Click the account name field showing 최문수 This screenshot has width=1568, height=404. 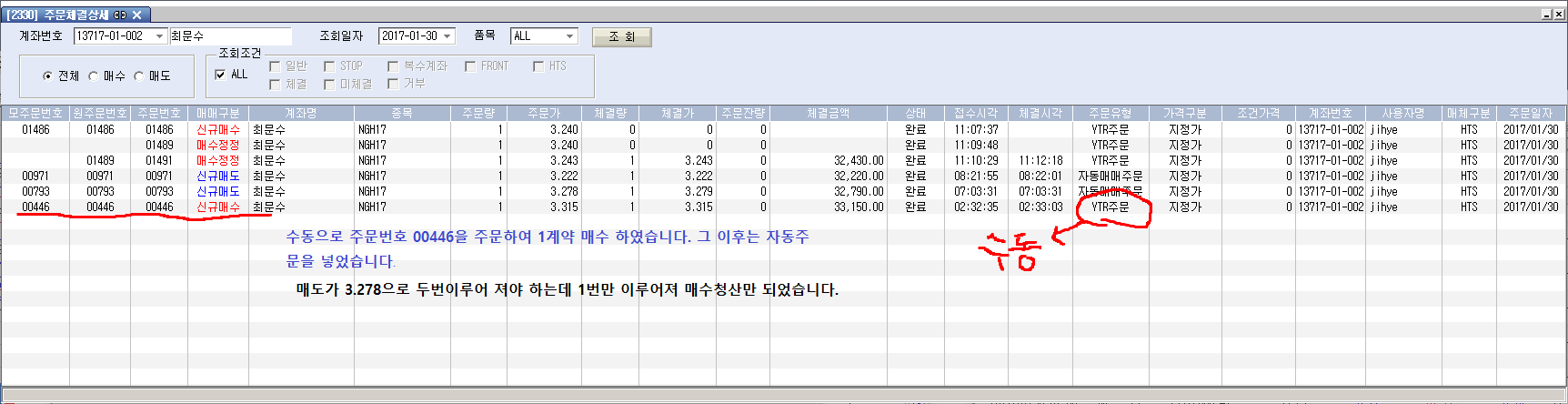point(231,36)
